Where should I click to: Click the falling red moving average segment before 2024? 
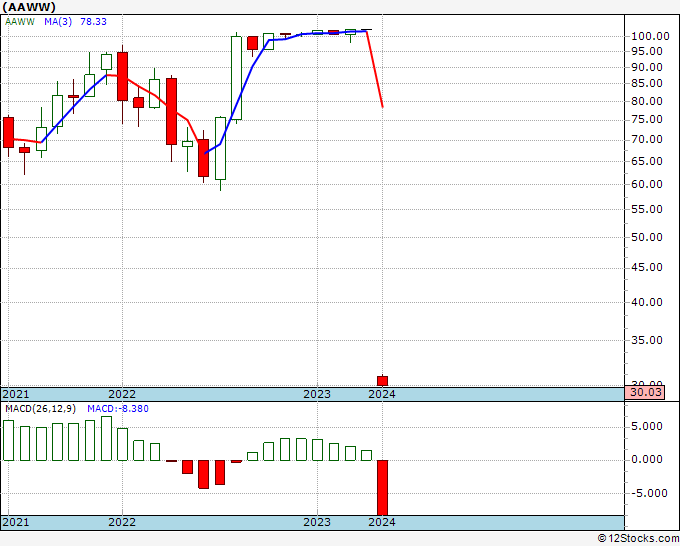(375, 69)
